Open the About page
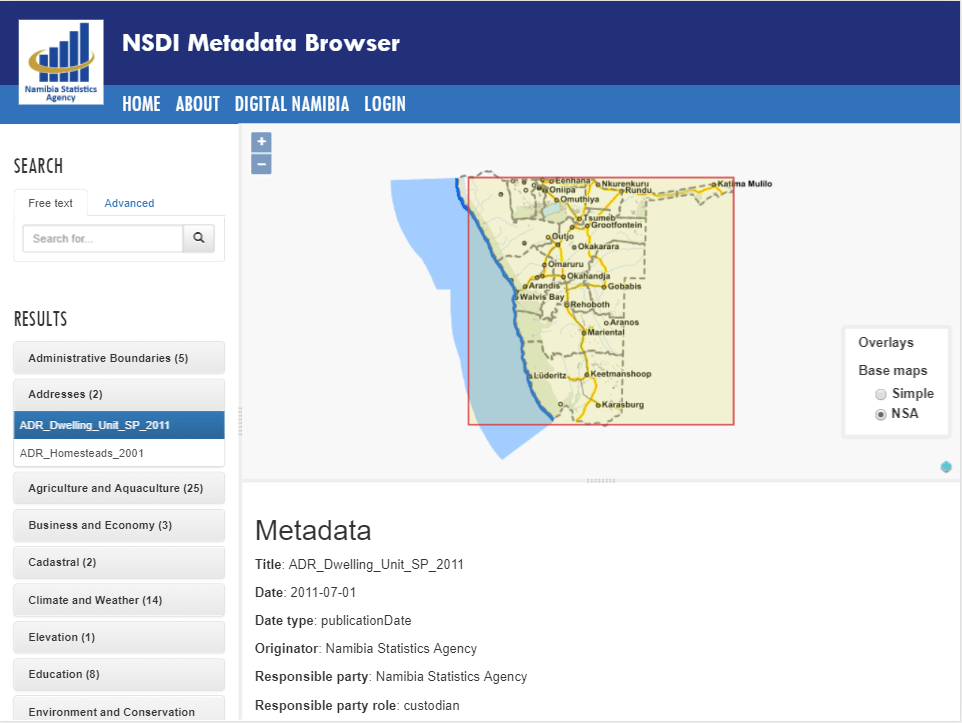962x723 pixels. click(x=197, y=104)
